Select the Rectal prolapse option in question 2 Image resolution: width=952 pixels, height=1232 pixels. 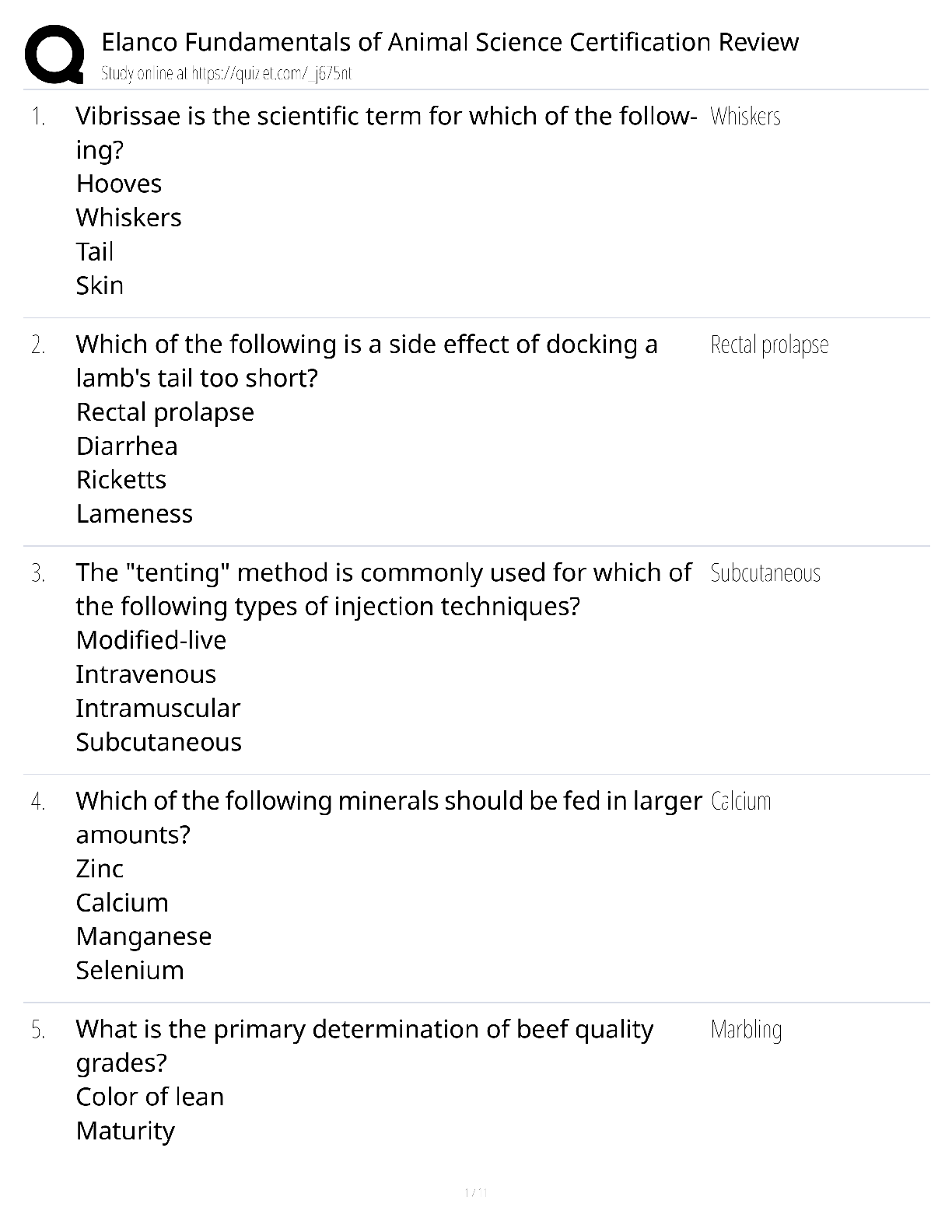(165, 412)
